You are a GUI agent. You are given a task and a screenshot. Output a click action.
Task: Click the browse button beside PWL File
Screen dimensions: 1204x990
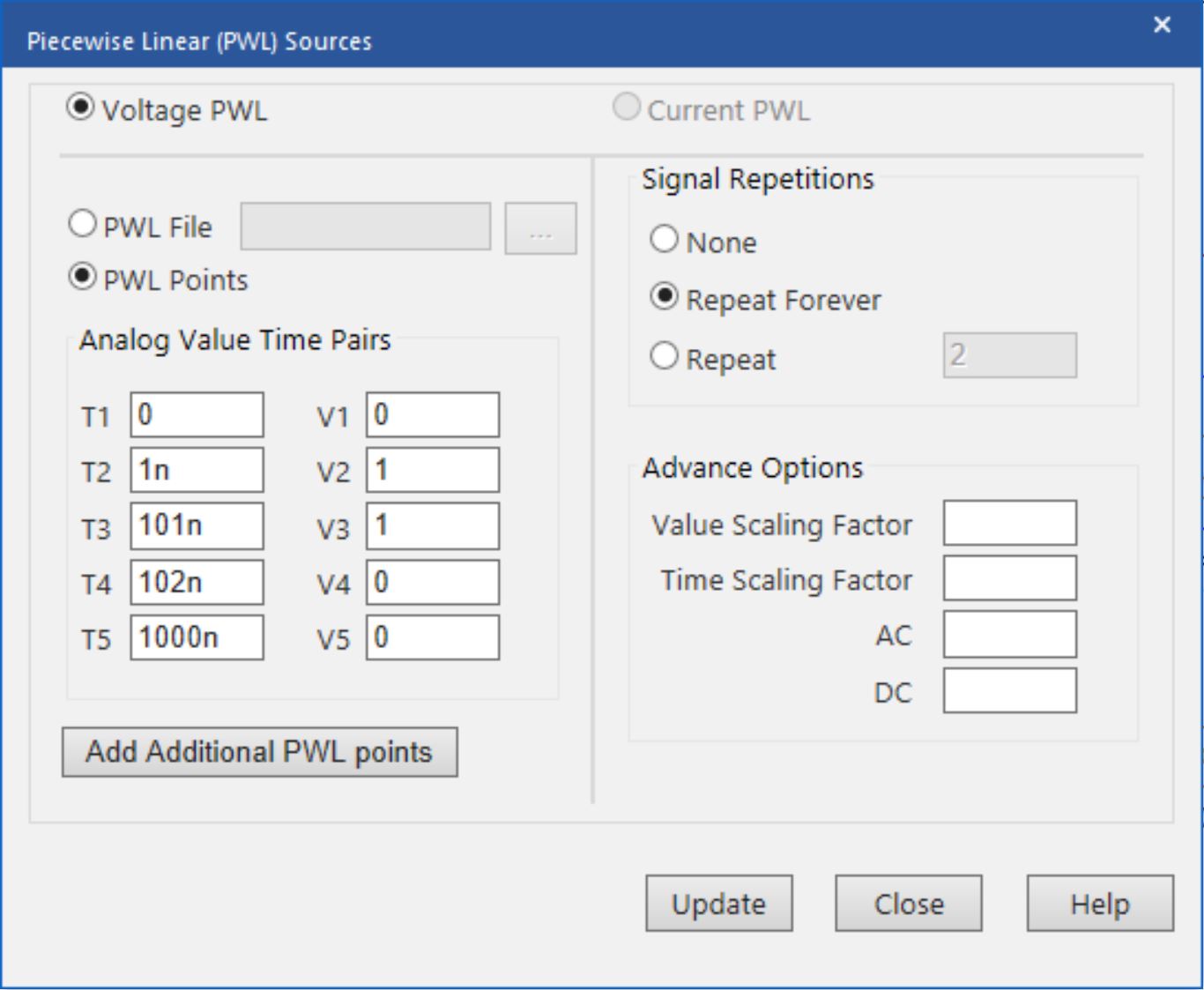540,229
